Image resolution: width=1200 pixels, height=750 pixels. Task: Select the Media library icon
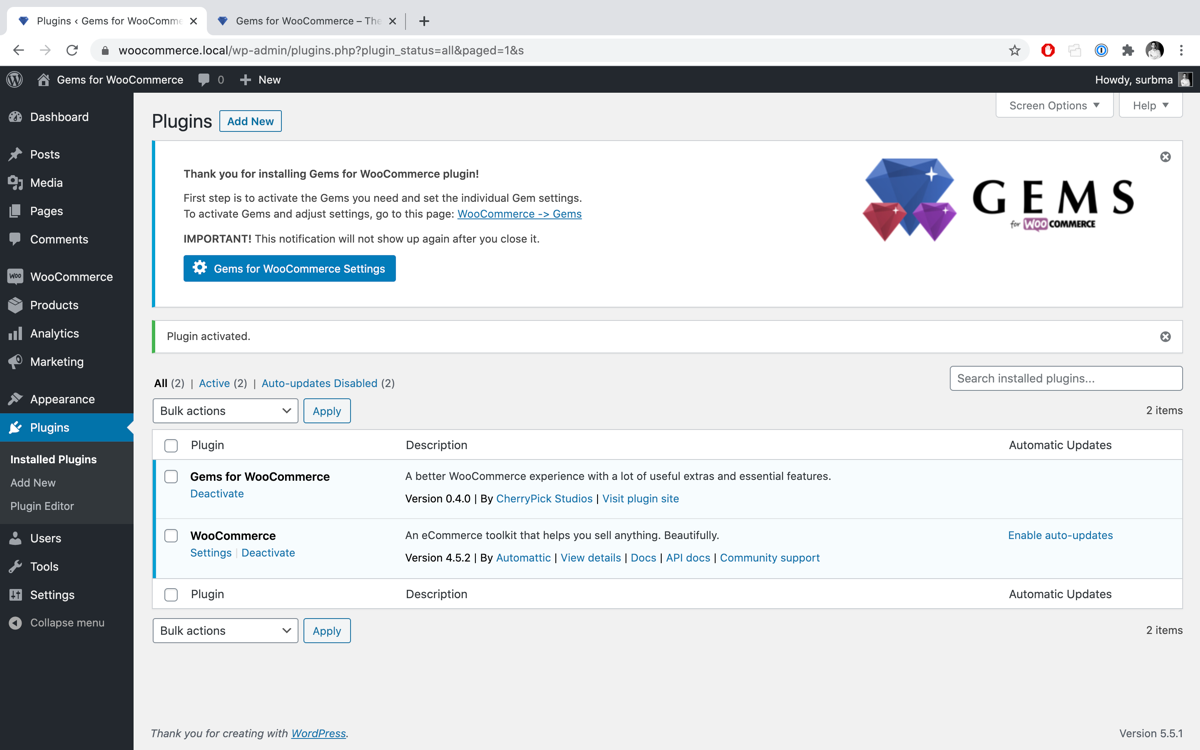[18, 182]
